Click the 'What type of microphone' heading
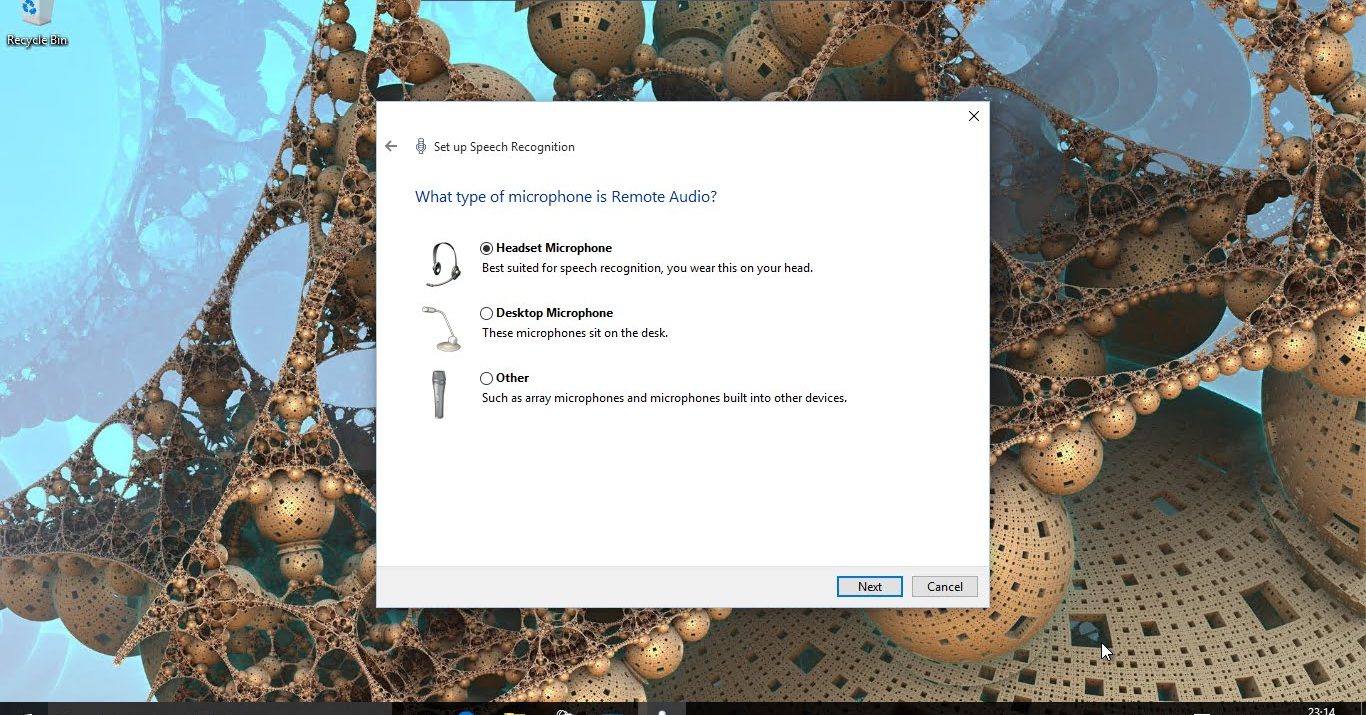Image resolution: width=1366 pixels, height=715 pixels. coord(565,197)
